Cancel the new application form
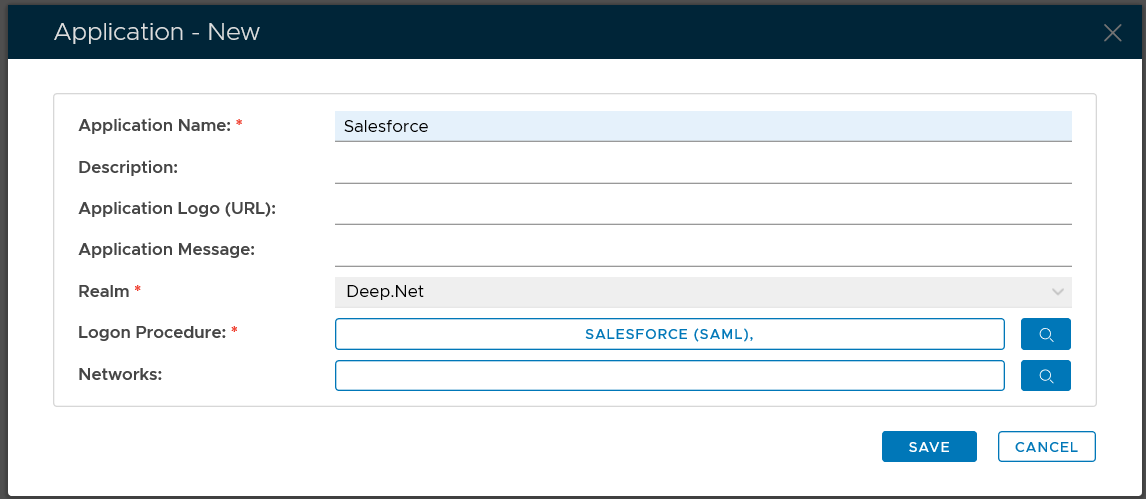 click(x=1046, y=447)
